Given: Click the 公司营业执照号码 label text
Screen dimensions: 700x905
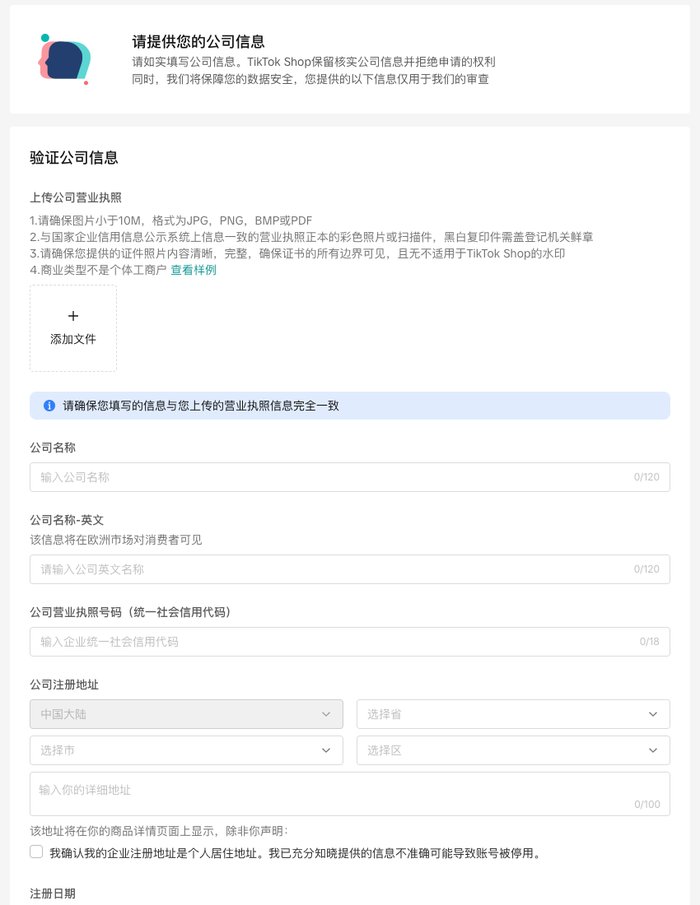Looking at the screenshot, I should [130, 612].
